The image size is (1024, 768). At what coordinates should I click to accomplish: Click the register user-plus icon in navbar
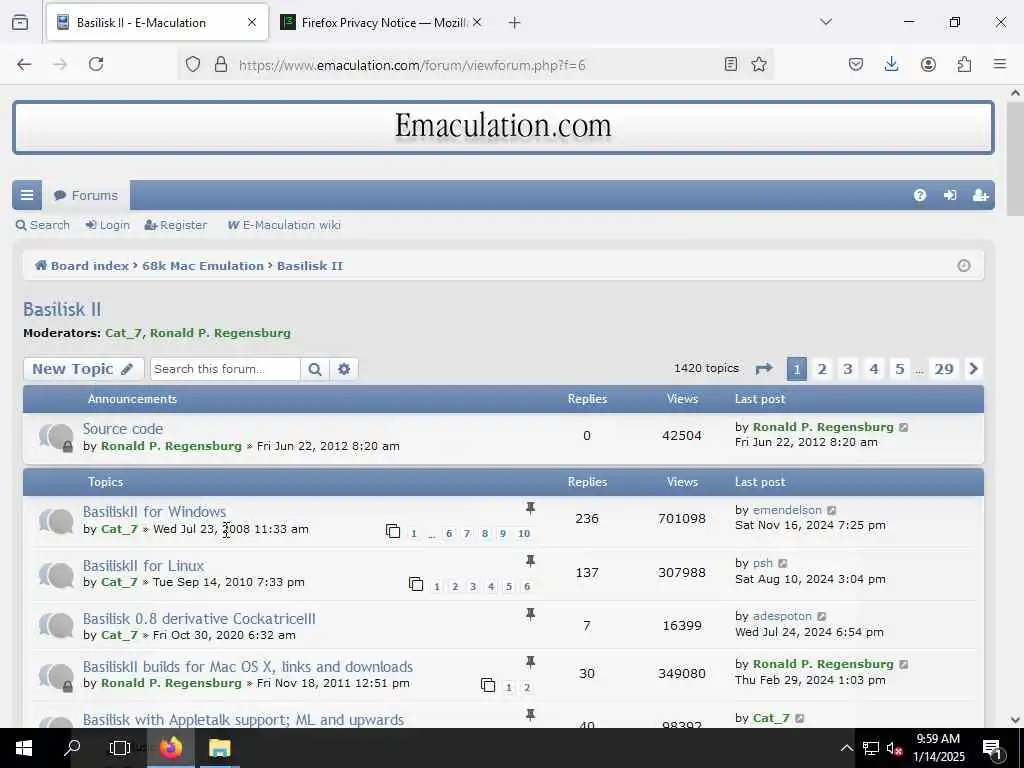(x=980, y=195)
